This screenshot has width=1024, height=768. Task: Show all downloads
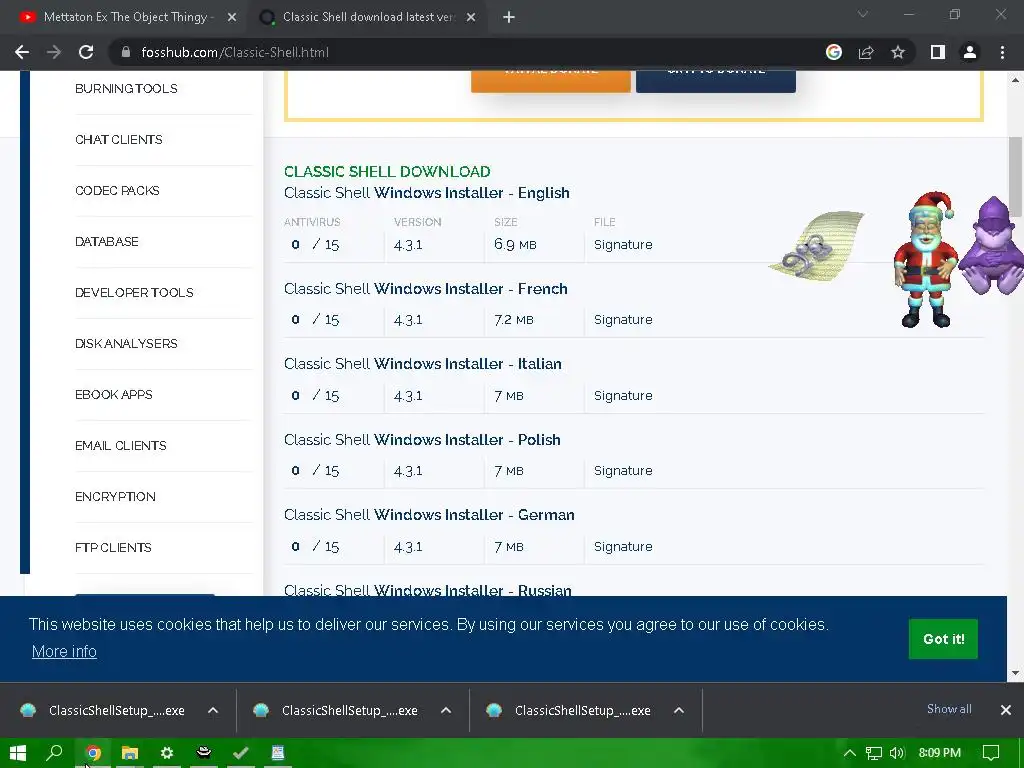click(x=949, y=709)
